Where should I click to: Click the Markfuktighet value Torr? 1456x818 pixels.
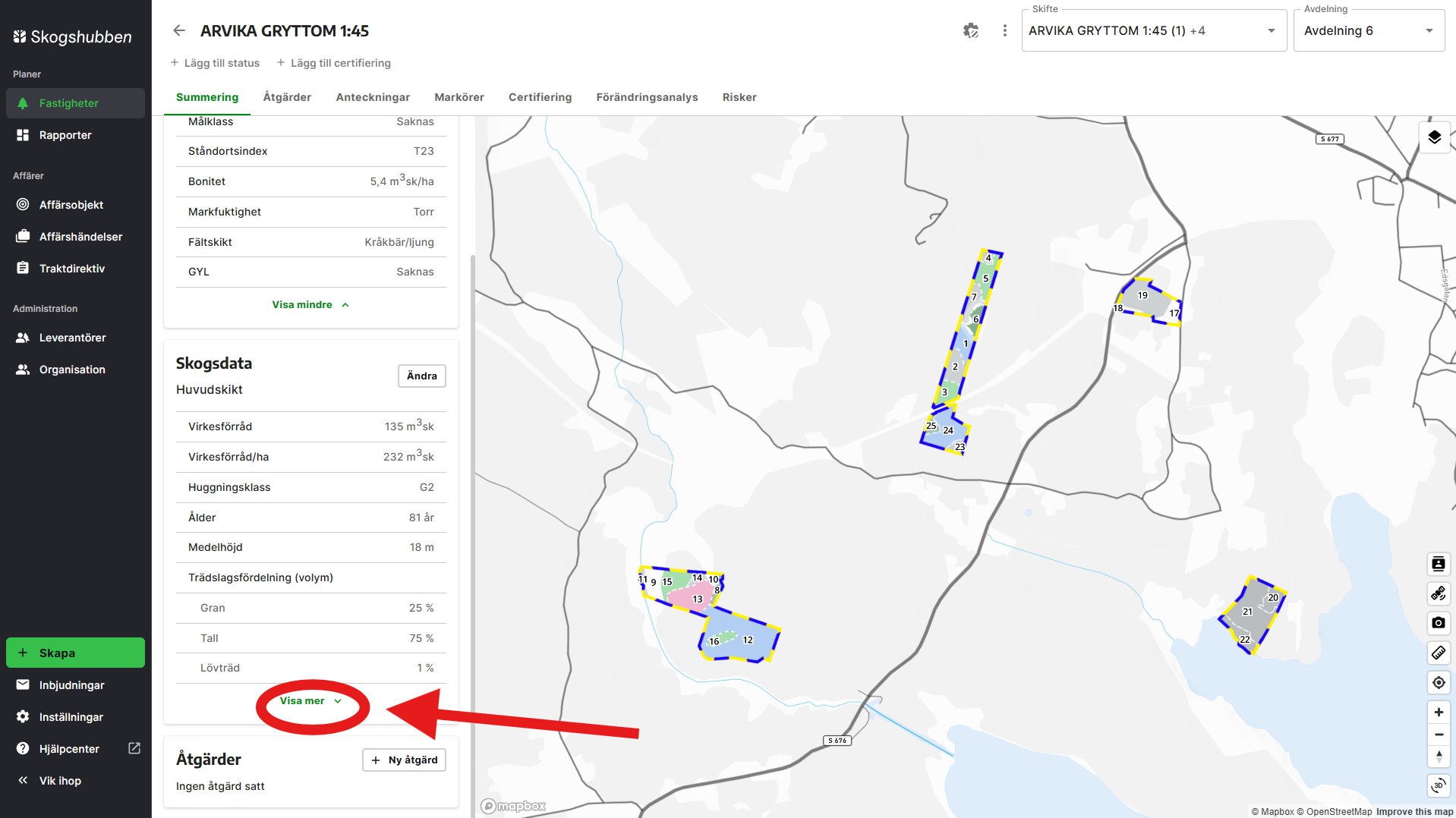coord(424,212)
